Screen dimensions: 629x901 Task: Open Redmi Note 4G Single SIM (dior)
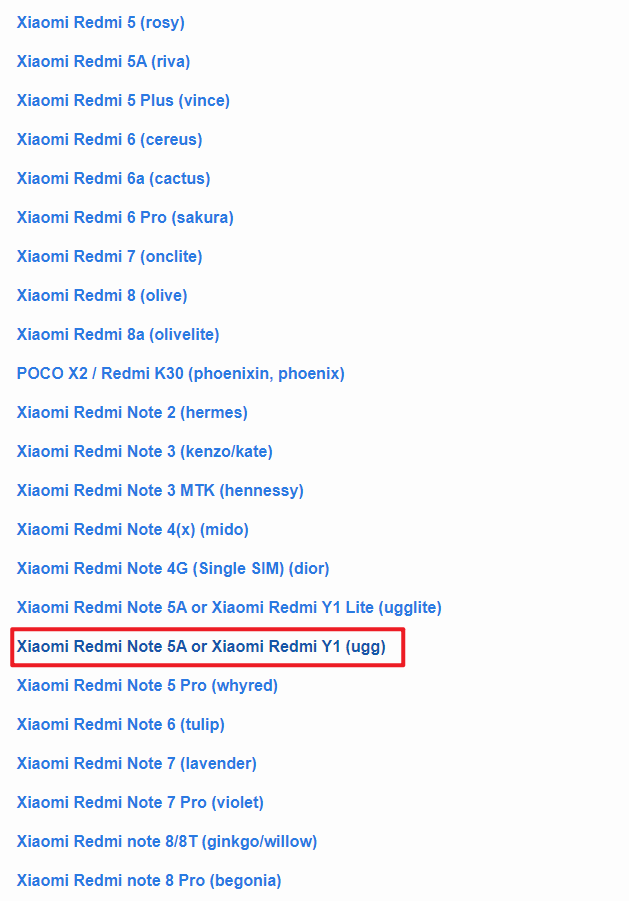(x=173, y=569)
